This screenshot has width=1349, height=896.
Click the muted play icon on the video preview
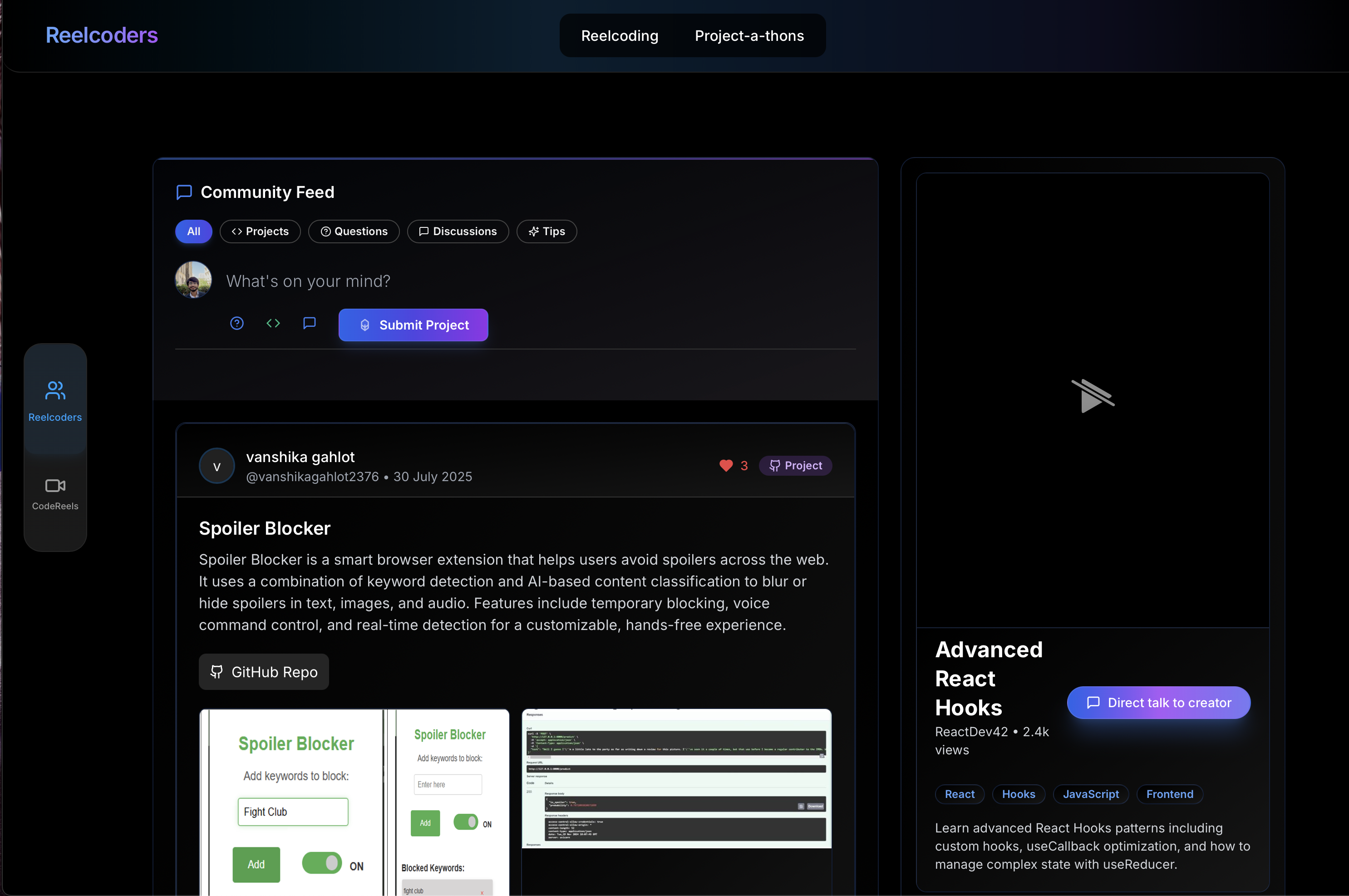pyautogui.click(x=1094, y=395)
